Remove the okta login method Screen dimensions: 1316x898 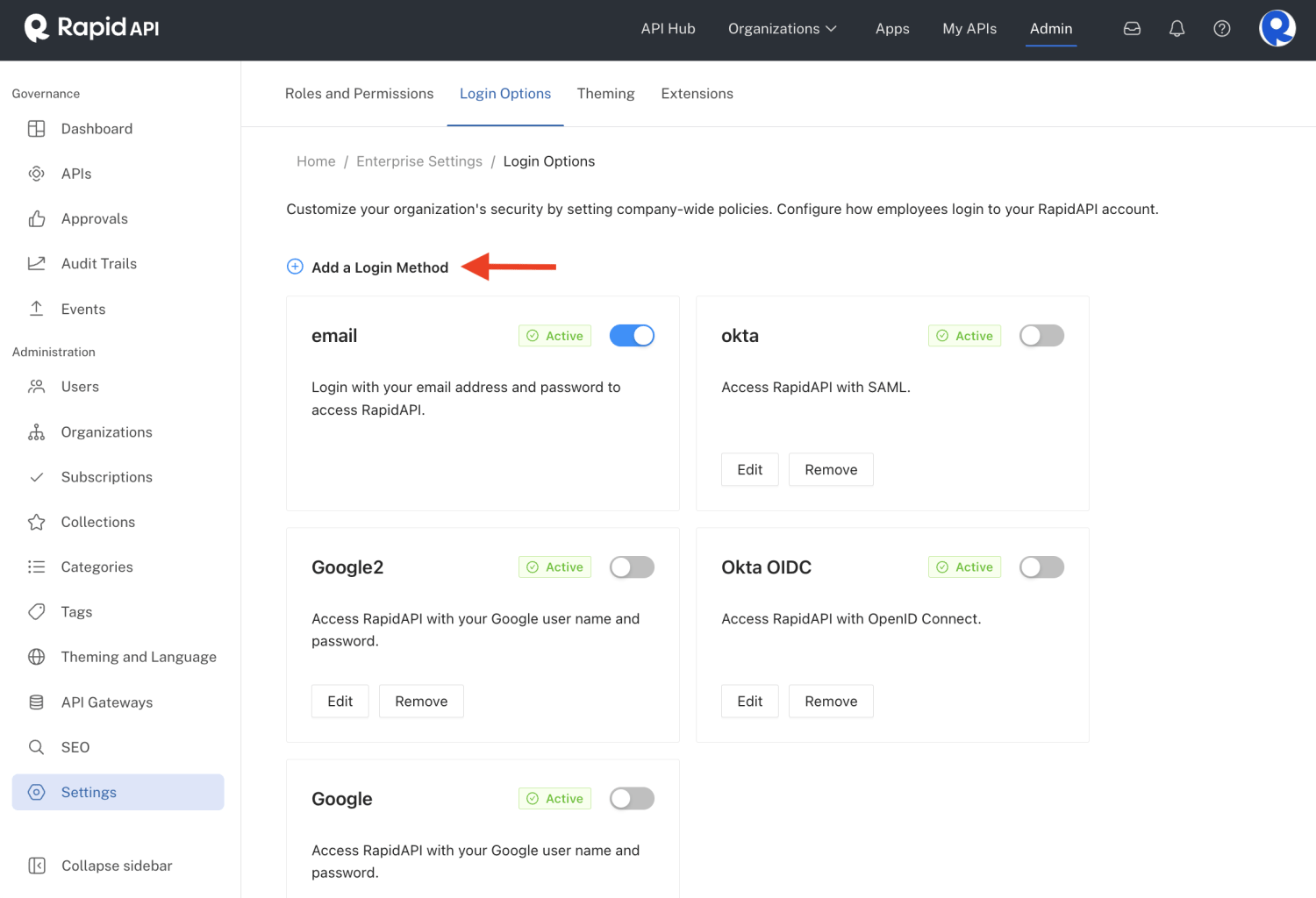click(831, 469)
